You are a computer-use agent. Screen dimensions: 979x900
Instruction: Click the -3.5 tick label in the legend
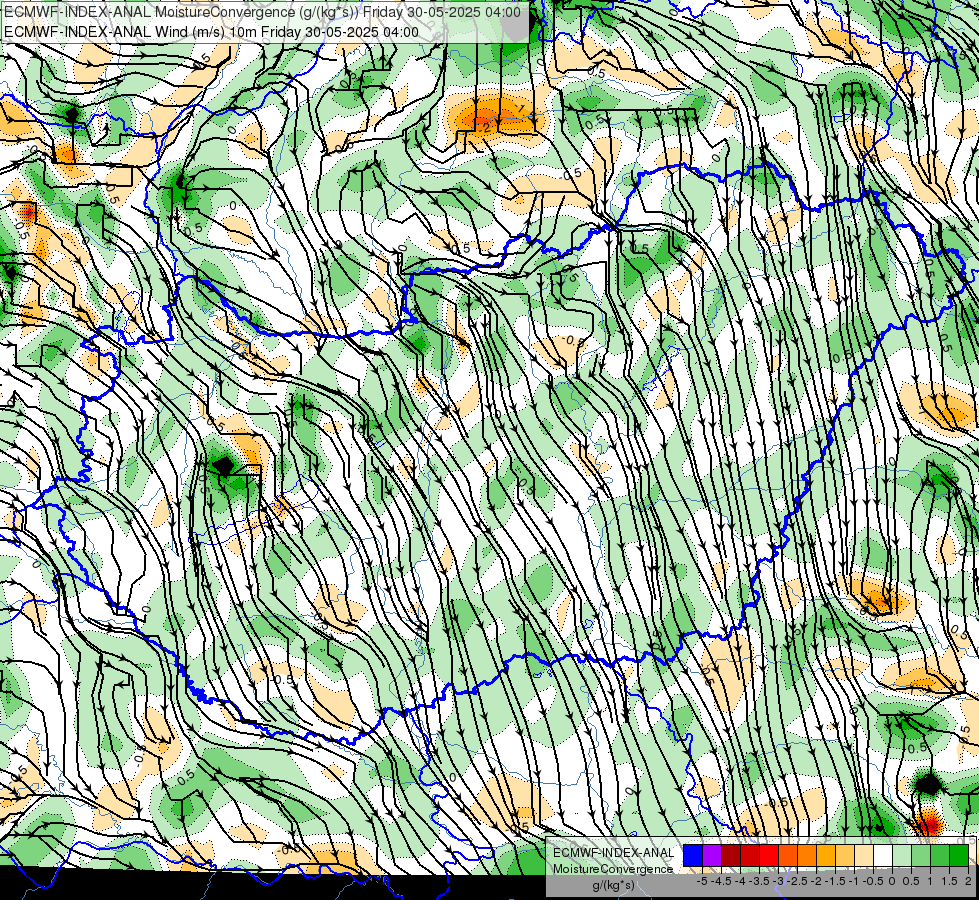759,881
